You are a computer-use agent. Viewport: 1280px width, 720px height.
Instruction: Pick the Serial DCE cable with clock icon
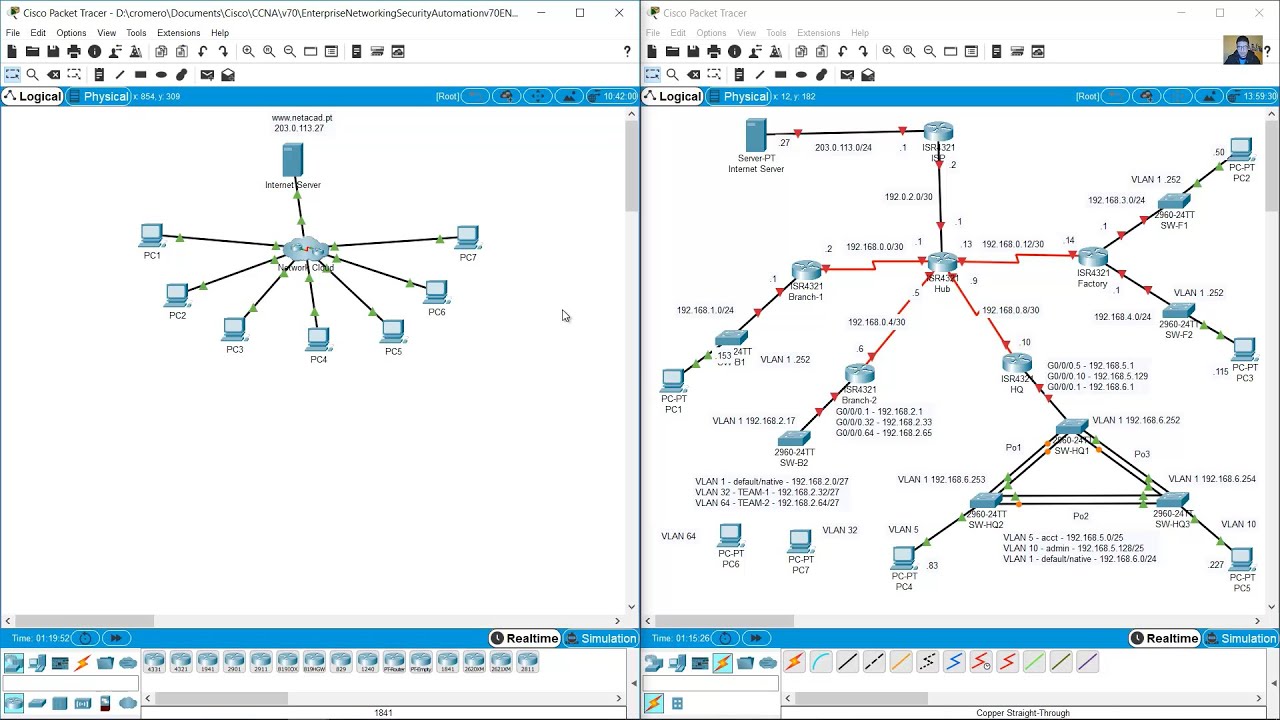pyautogui.click(x=981, y=662)
